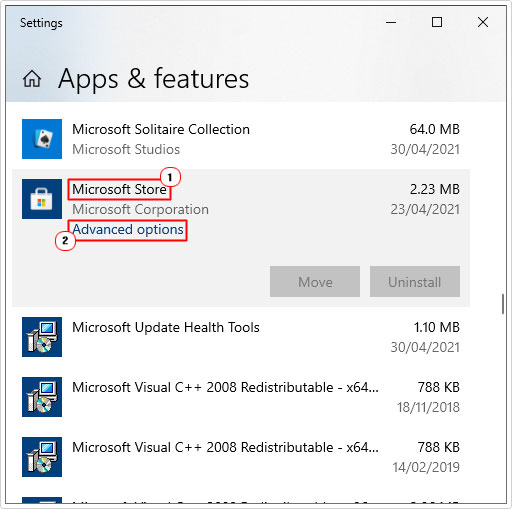
Task: Click the 2.23 MB size value
Action: pyautogui.click(x=435, y=189)
